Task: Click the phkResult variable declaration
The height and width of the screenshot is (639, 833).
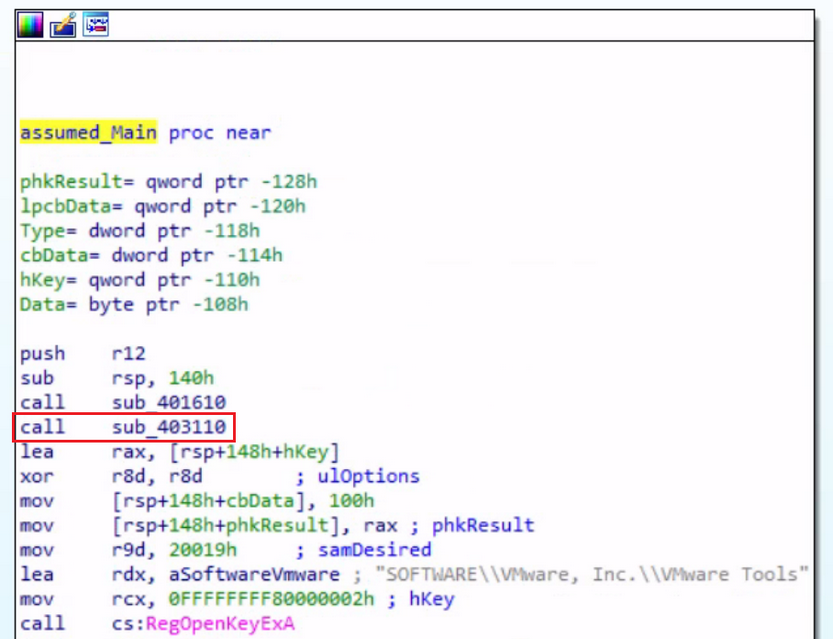Action: [x=168, y=182]
